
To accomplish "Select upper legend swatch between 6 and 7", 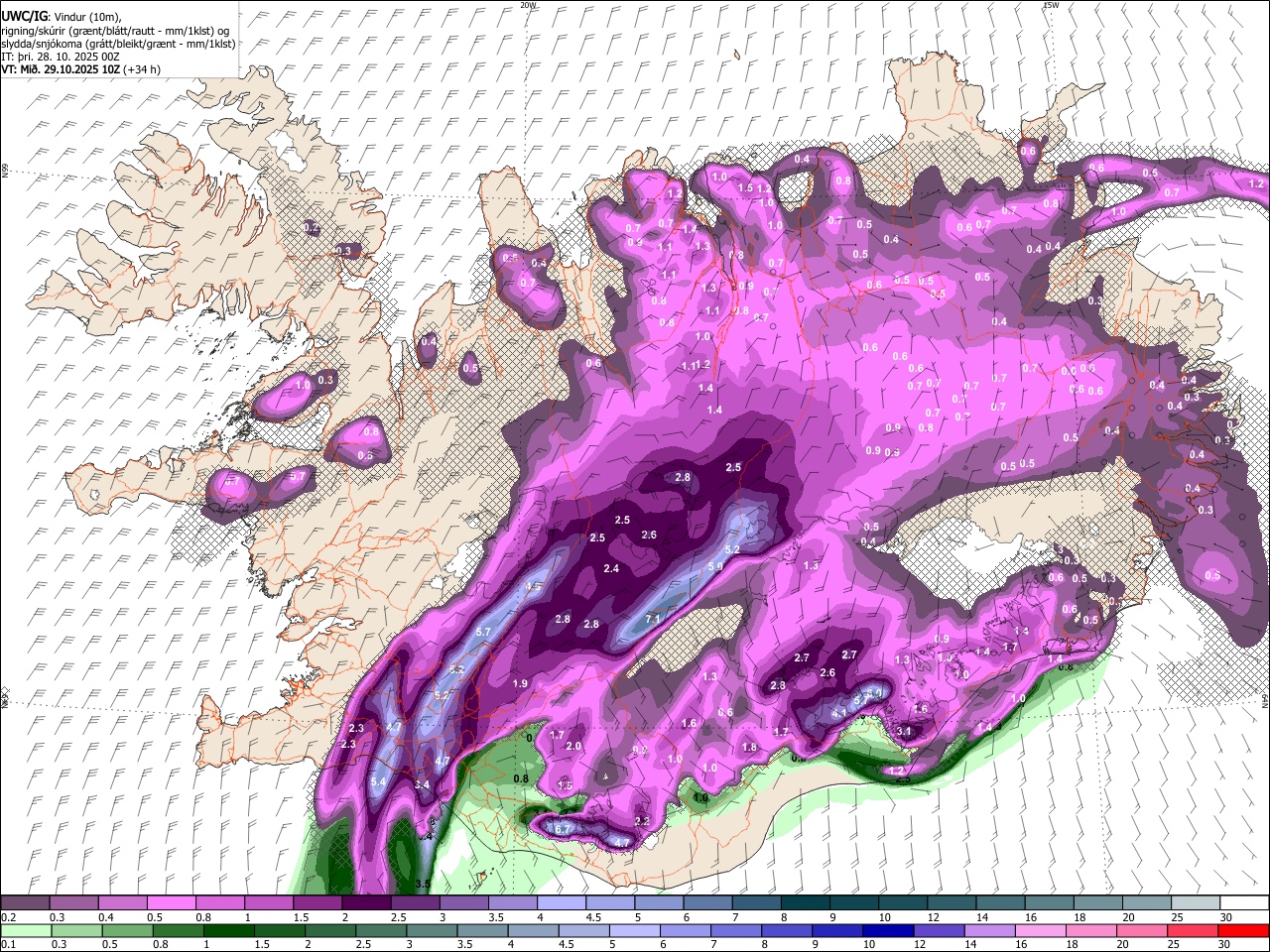I will [x=707, y=903].
